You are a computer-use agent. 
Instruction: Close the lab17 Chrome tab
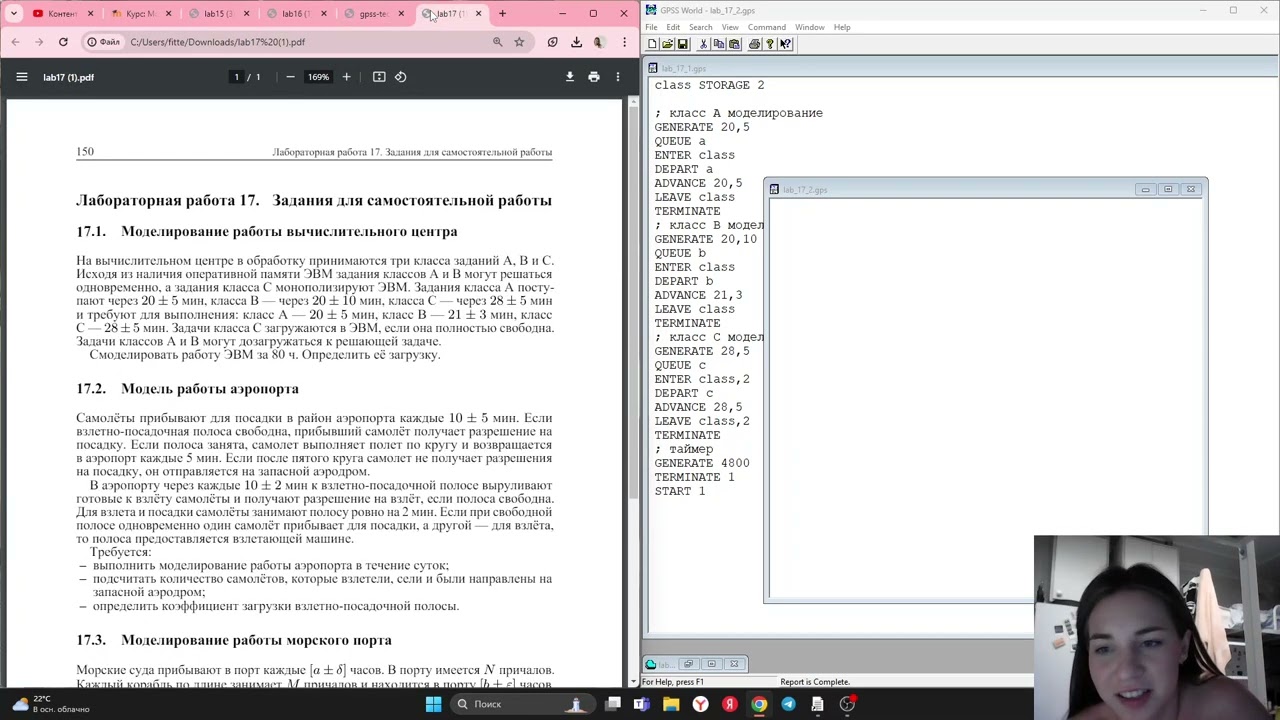point(478,14)
